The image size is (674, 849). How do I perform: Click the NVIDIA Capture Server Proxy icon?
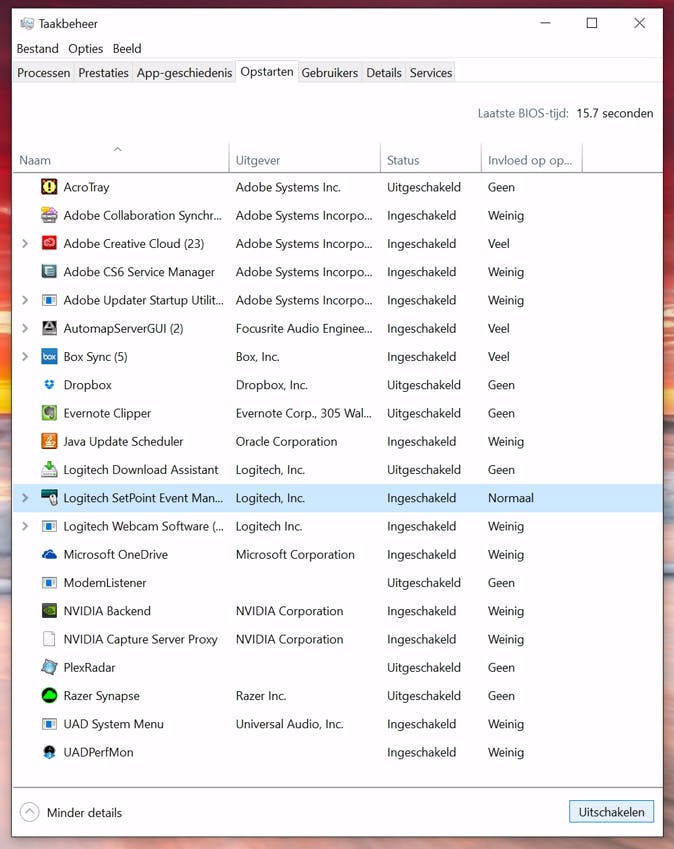point(49,639)
